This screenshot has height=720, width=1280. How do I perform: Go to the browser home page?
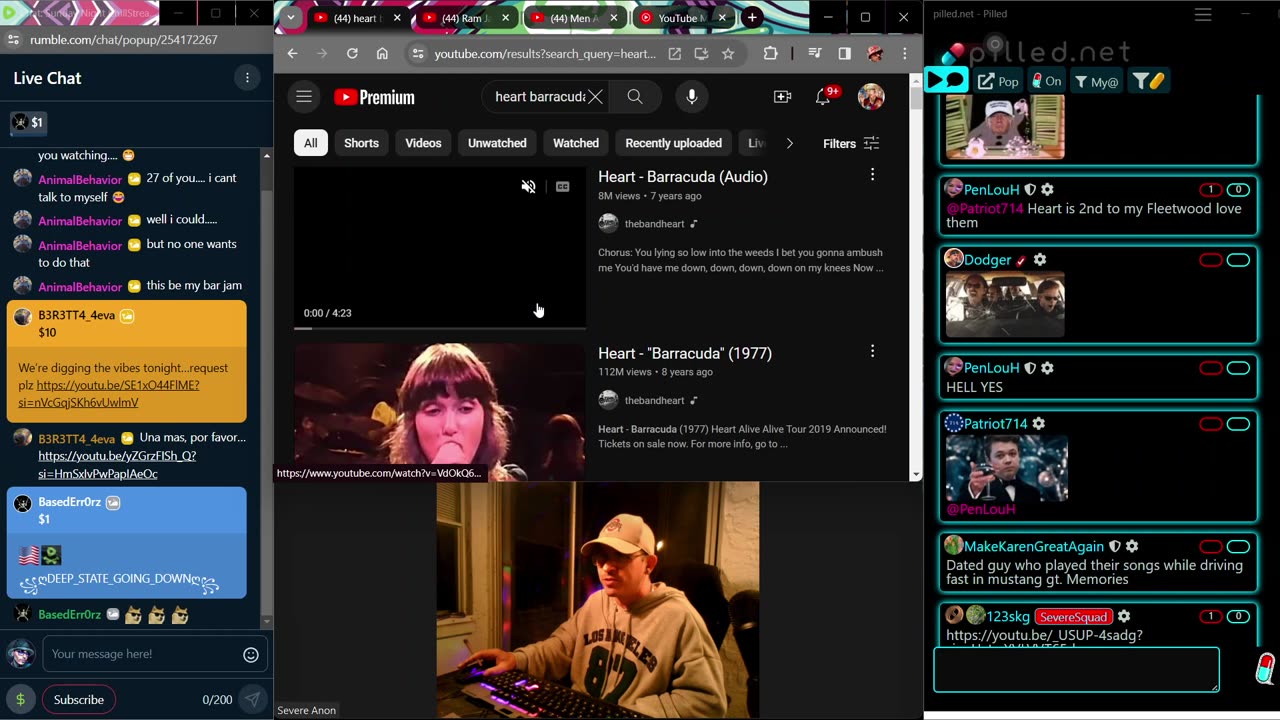click(382, 54)
